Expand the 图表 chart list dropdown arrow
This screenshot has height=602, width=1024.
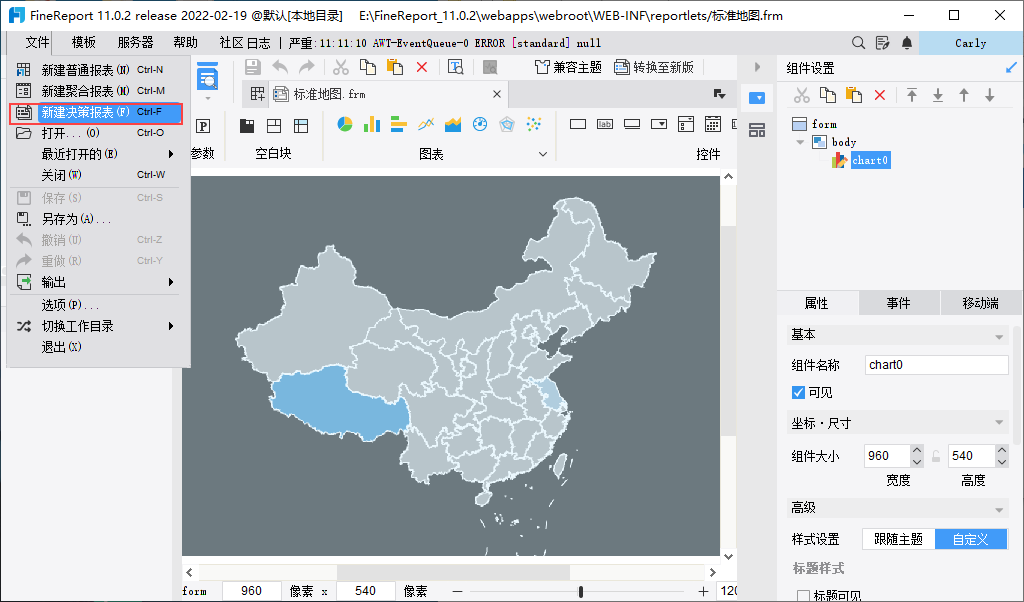click(544, 154)
